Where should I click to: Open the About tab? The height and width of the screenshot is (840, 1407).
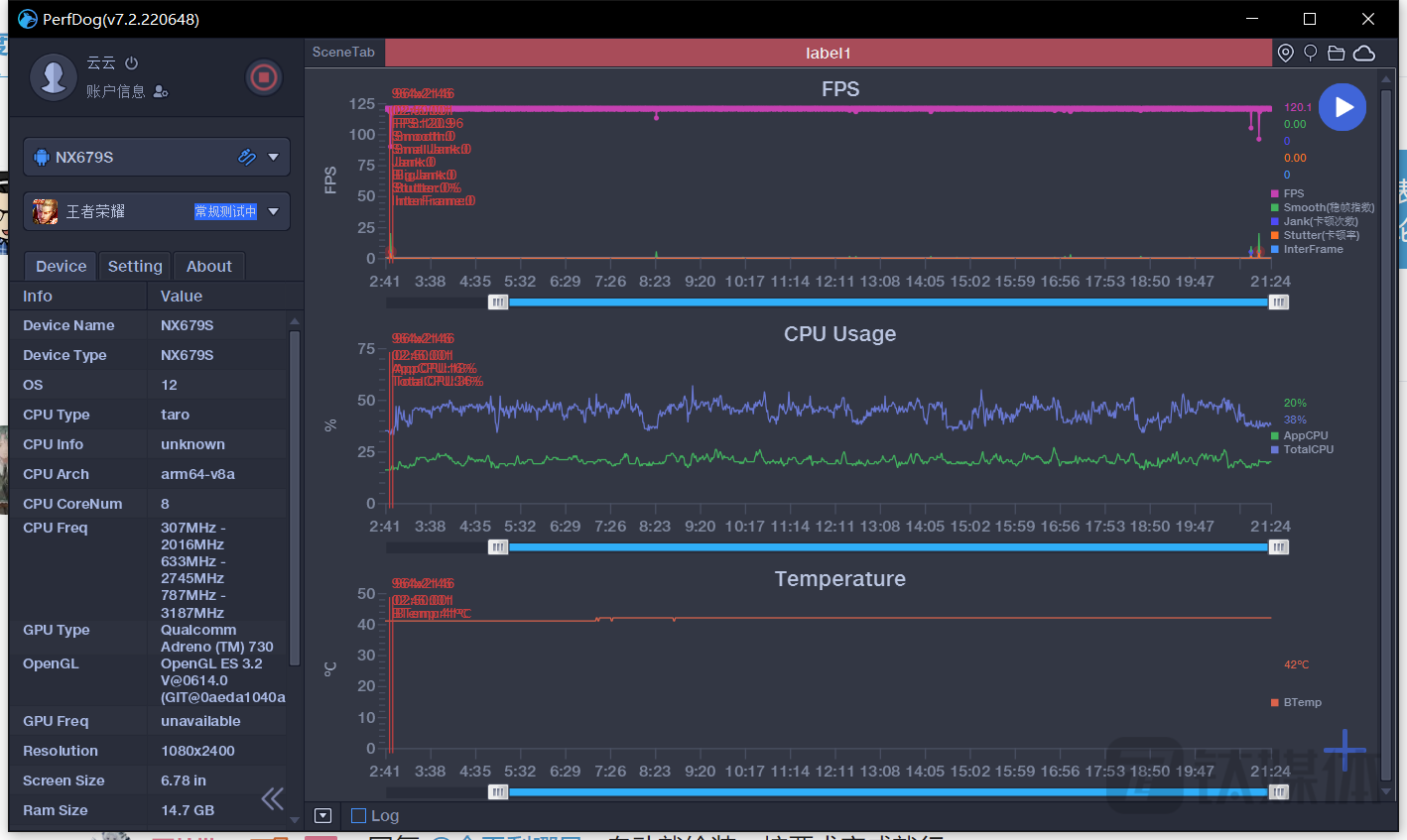tap(208, 267)
